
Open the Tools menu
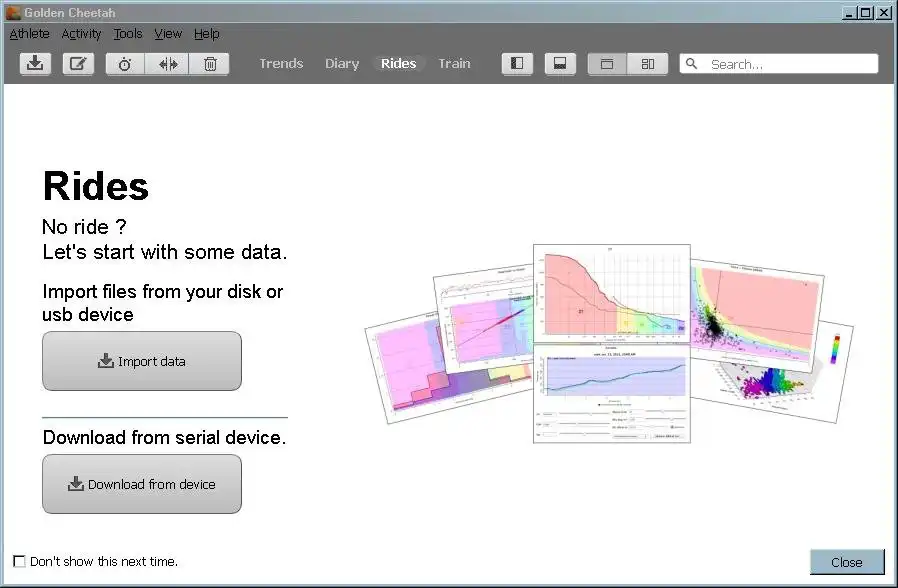pyautogui.click(x=128, y=34)
